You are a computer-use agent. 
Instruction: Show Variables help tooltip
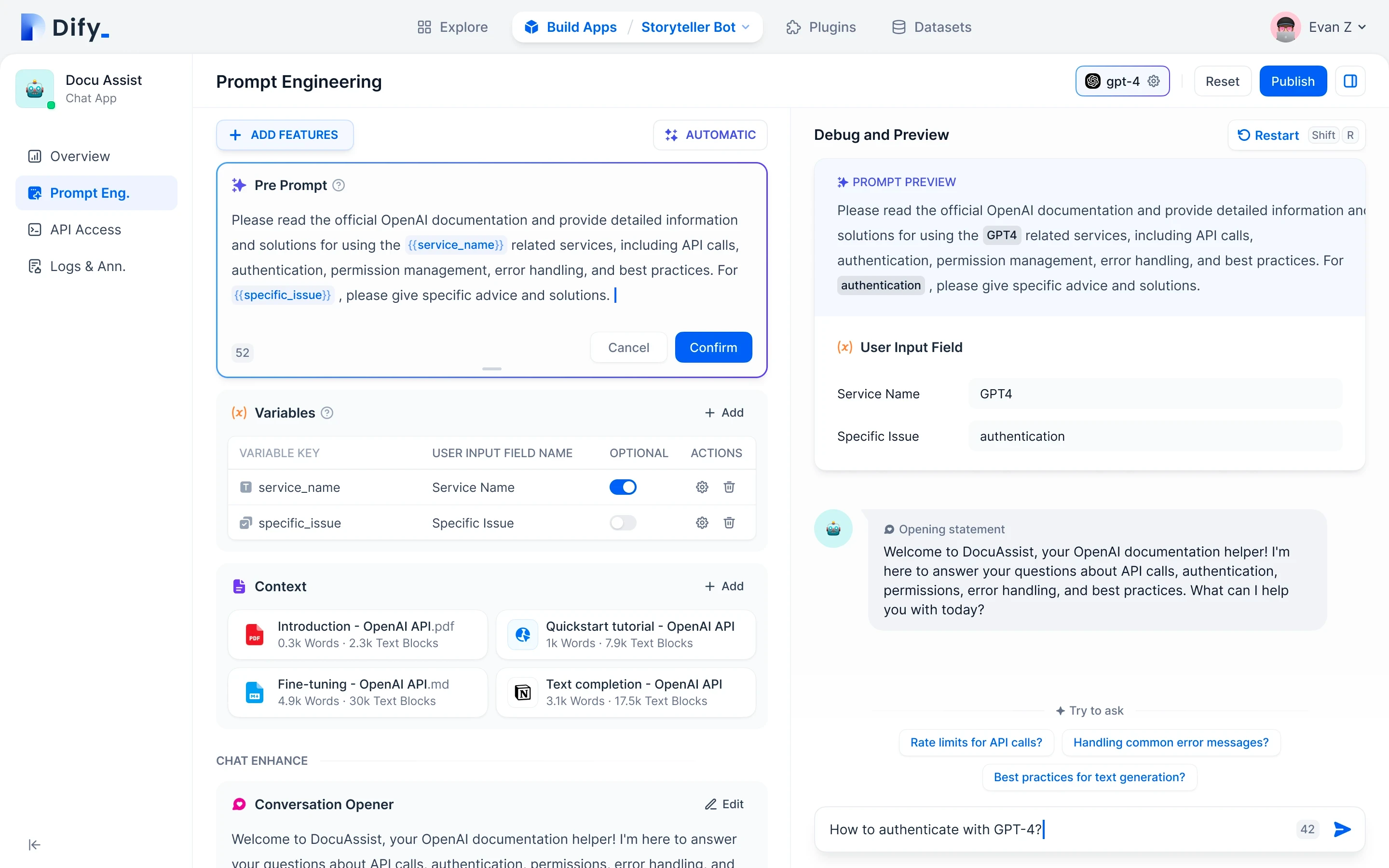click(327, 413)
